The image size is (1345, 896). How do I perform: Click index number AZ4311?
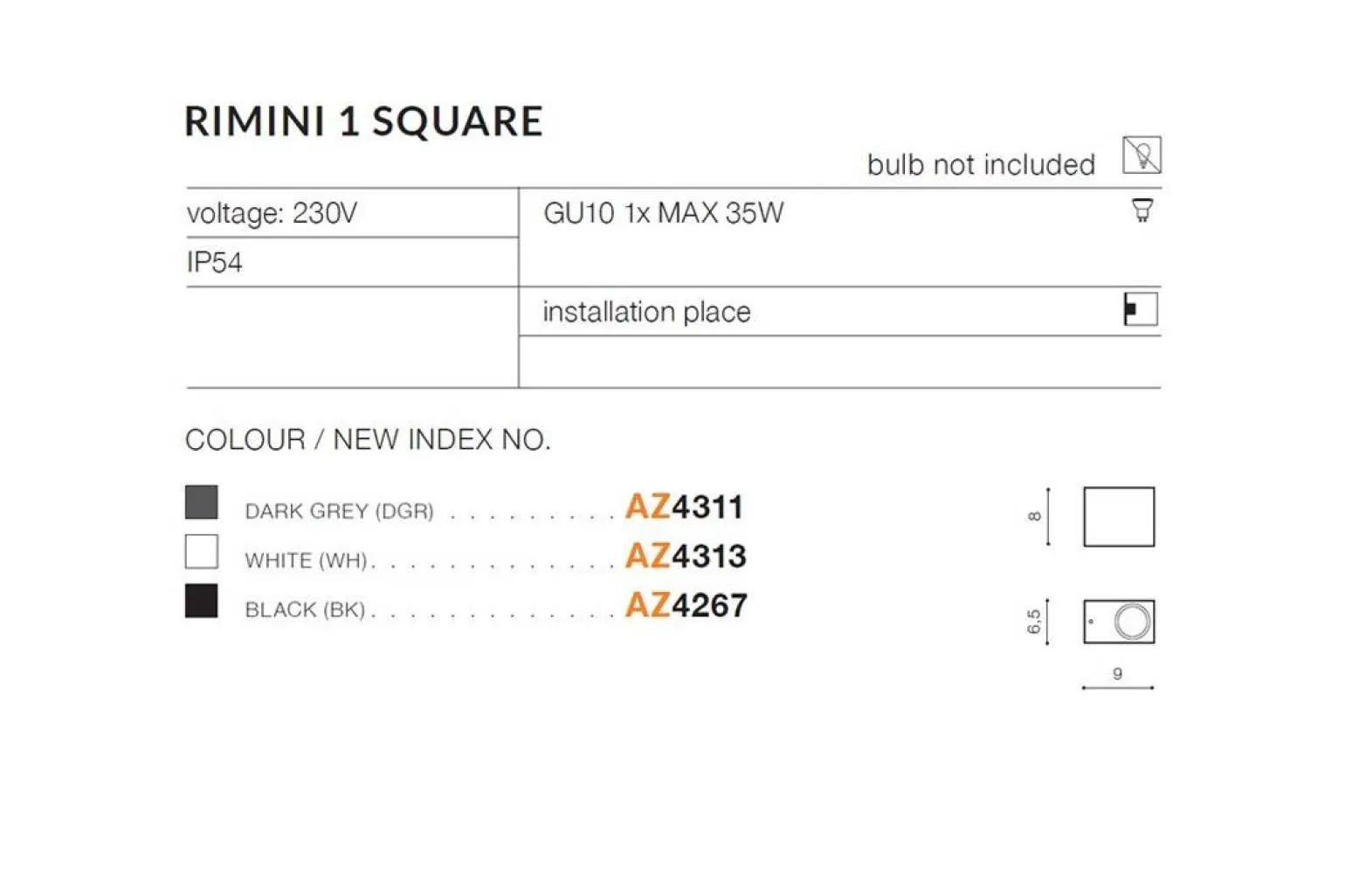(x=684, y=507)
